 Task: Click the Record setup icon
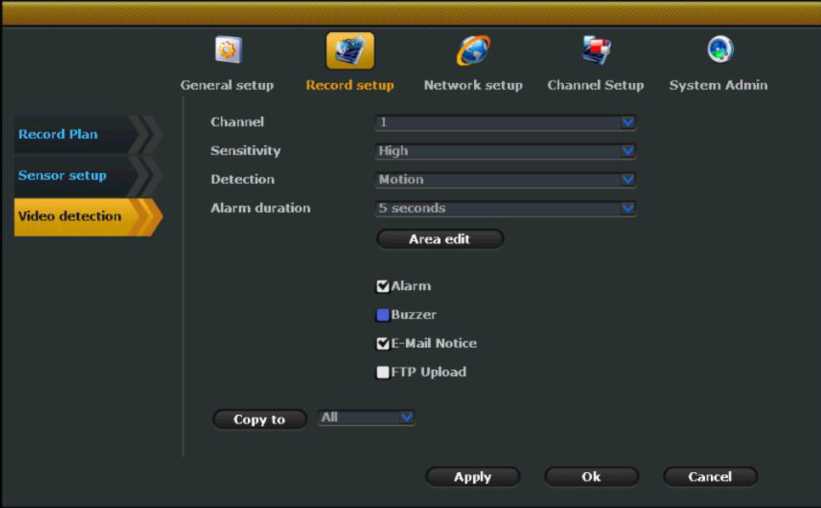coord(350,50)
